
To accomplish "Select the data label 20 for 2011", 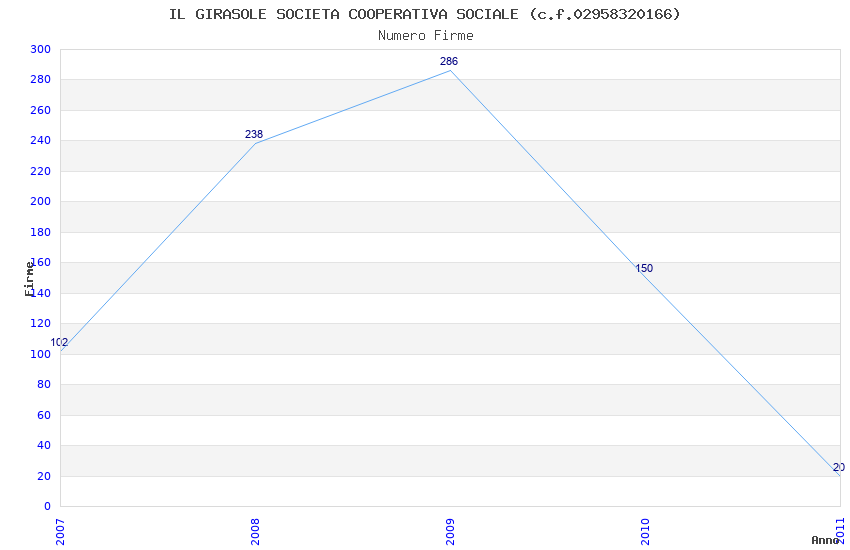I will coord(839,467).
